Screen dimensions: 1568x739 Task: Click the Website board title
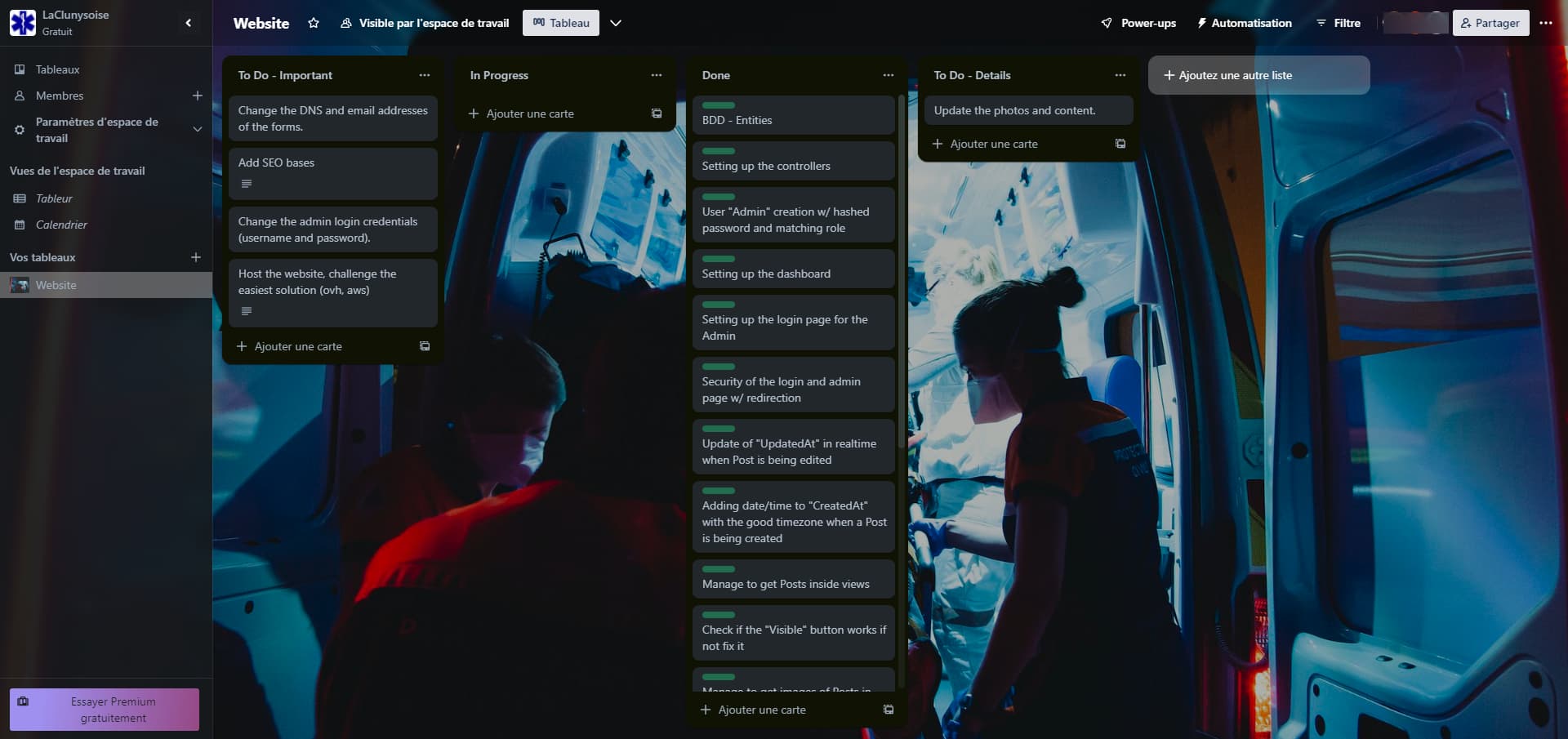click(261, 23)
